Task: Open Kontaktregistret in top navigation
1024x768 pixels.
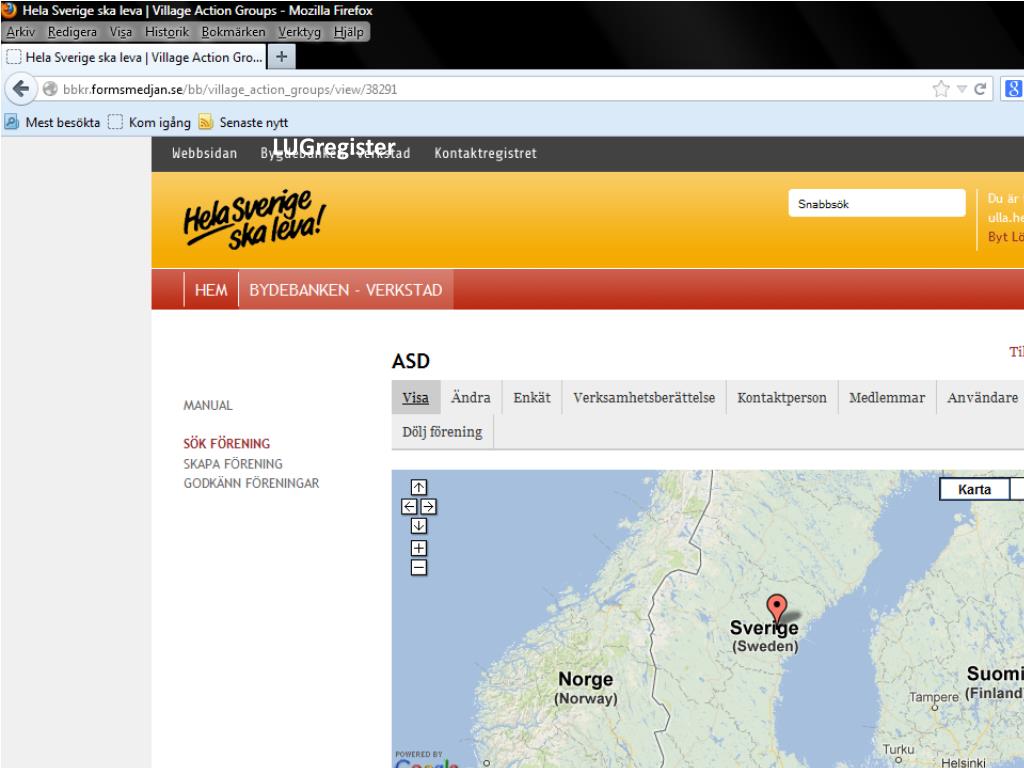Action: click(485, 153)
